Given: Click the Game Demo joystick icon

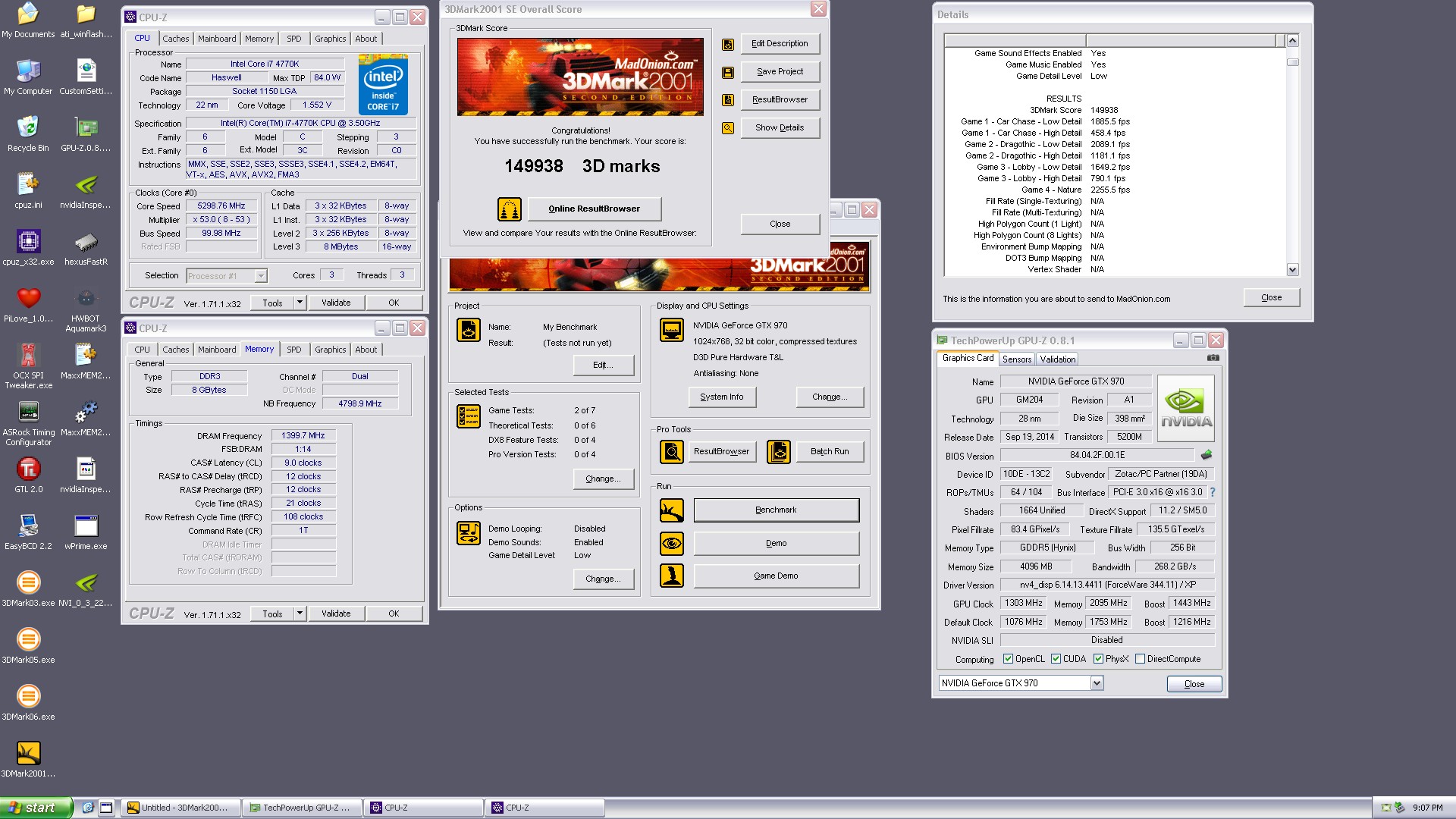Looking at the screenshot, I should pos(672,576).
